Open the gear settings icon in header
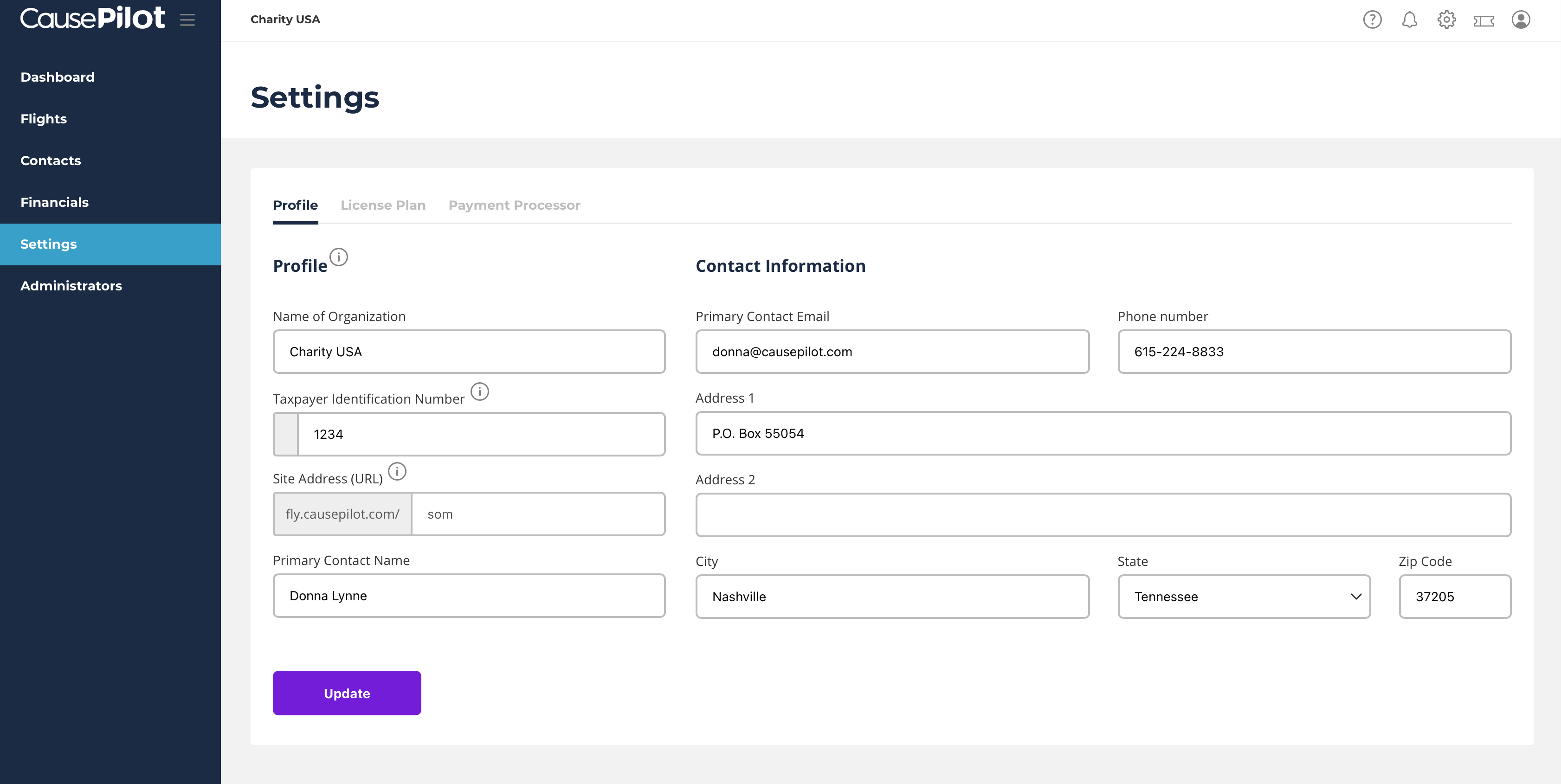 pos(1446,19)
